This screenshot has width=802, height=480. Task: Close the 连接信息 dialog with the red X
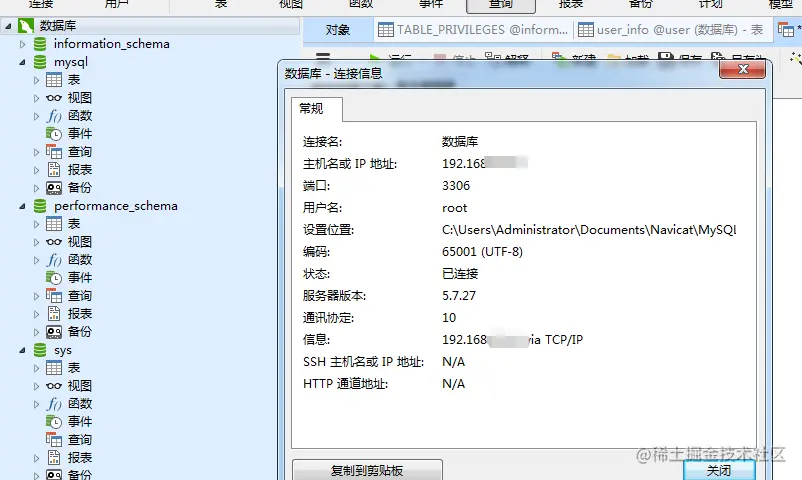pyautogui.click(x=743, y=69)
